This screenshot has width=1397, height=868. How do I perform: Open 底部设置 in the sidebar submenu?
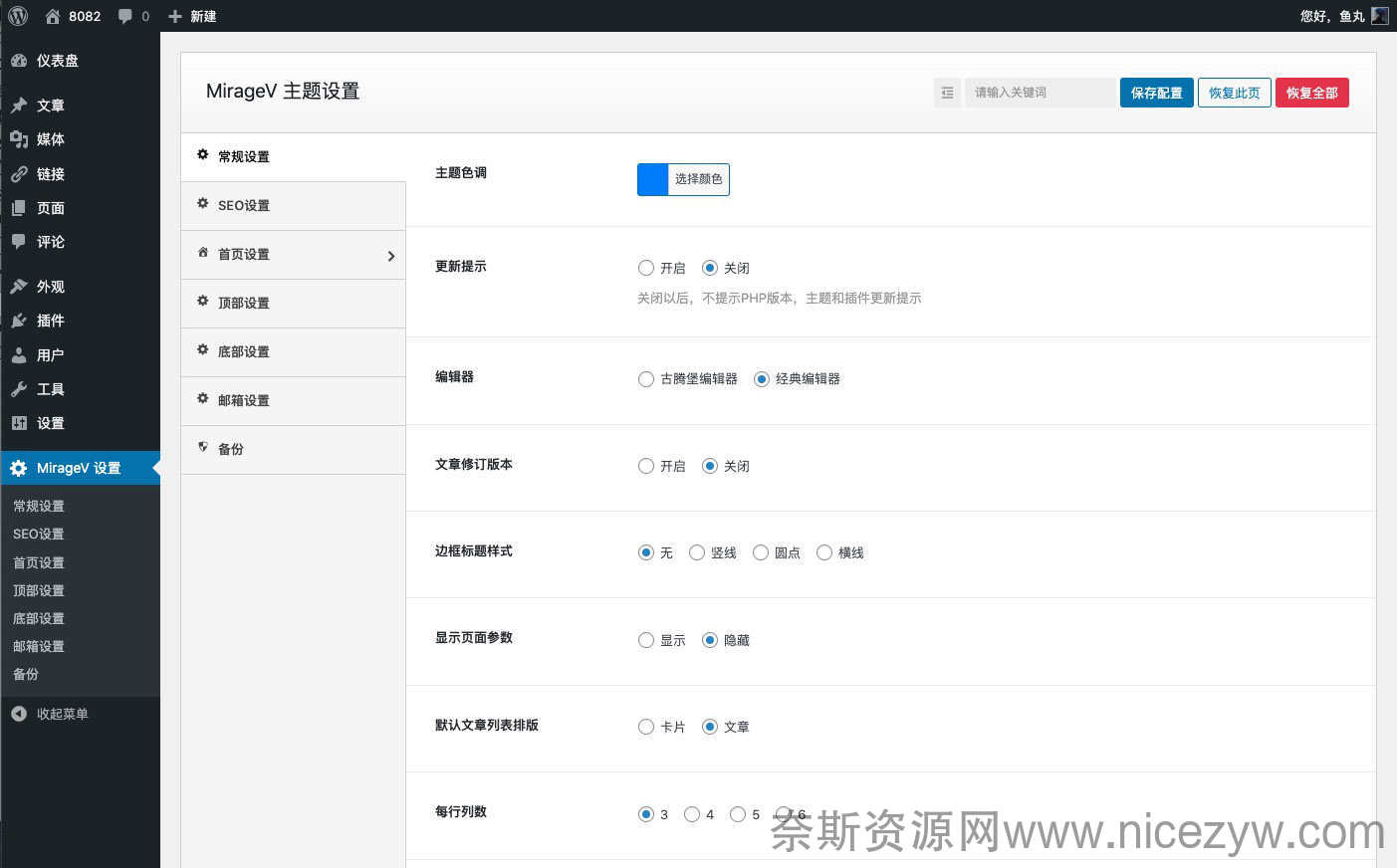(39, 618)
